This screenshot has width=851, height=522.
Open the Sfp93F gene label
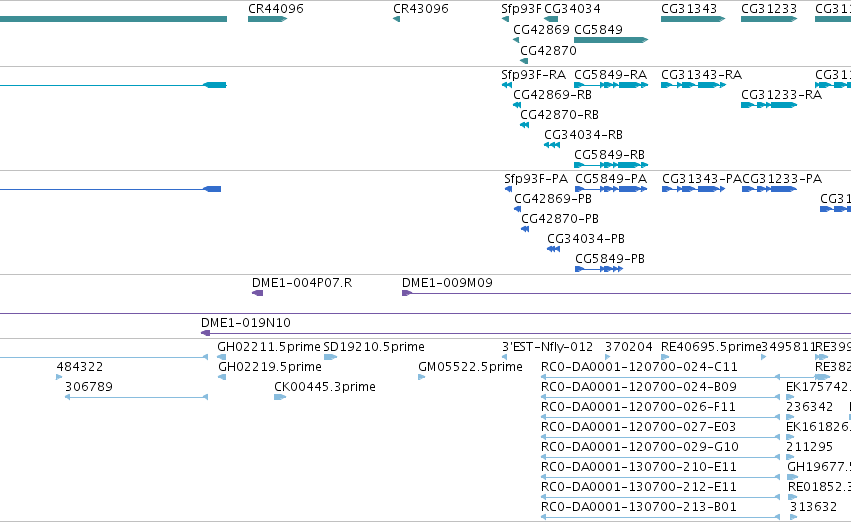pos(521,9)
